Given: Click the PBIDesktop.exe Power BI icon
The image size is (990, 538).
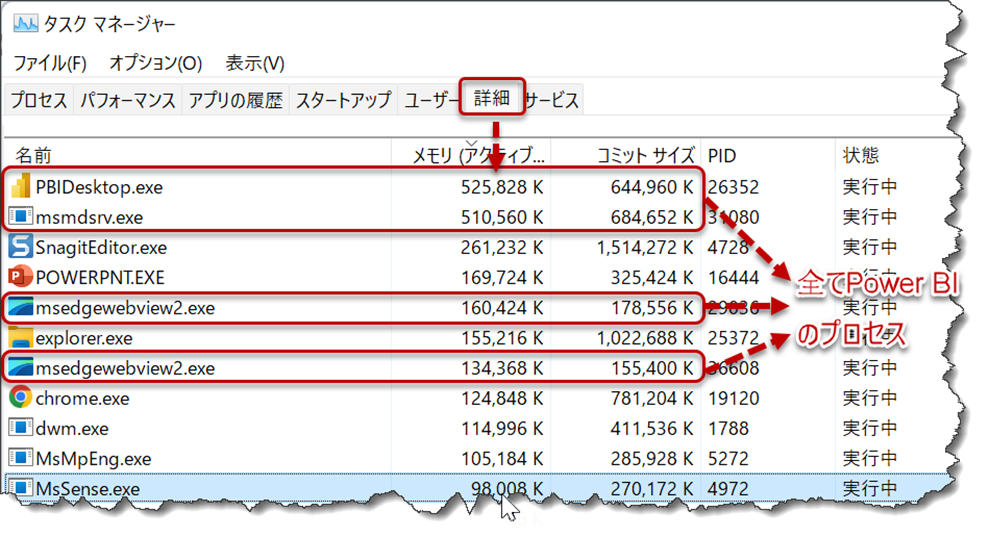Looking at the screenshot, I should 21,186.
